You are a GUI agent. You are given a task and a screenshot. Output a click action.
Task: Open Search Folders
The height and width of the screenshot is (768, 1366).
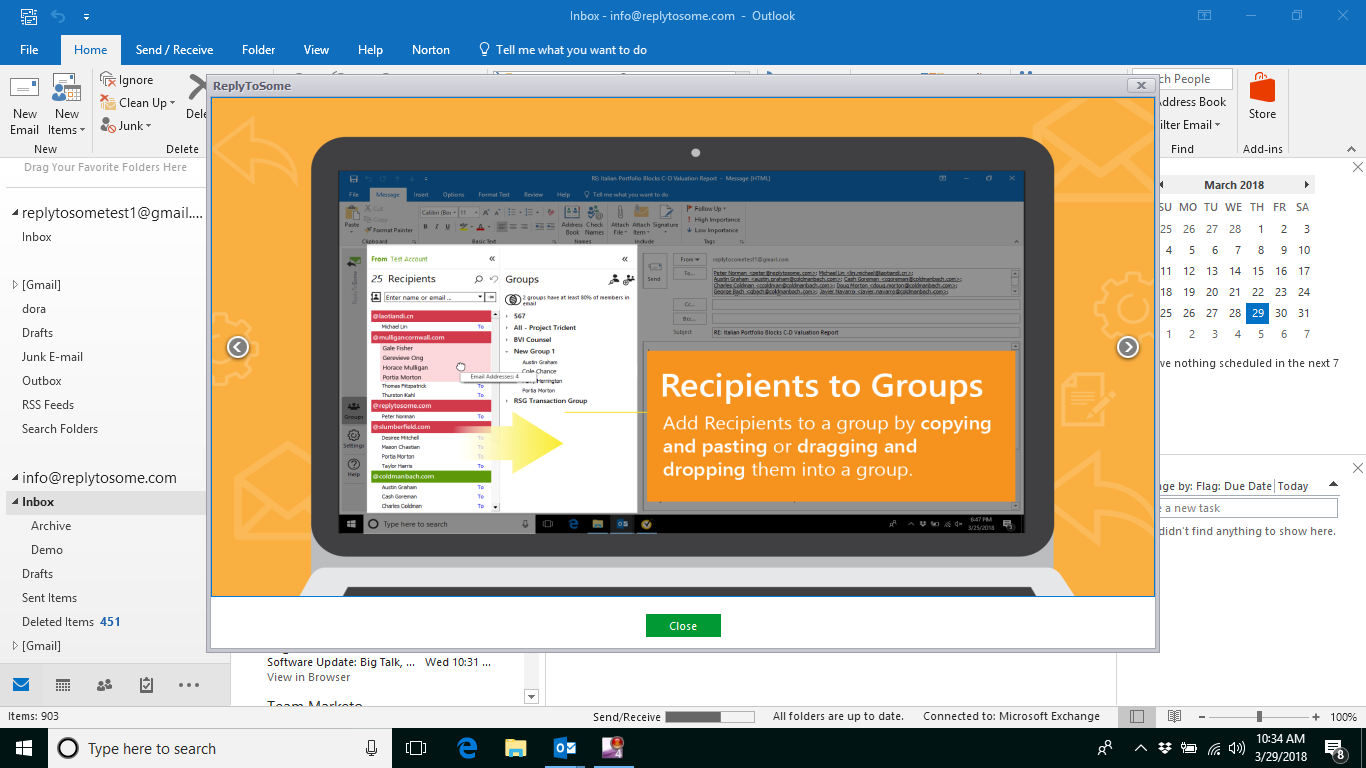coord(60,429)
